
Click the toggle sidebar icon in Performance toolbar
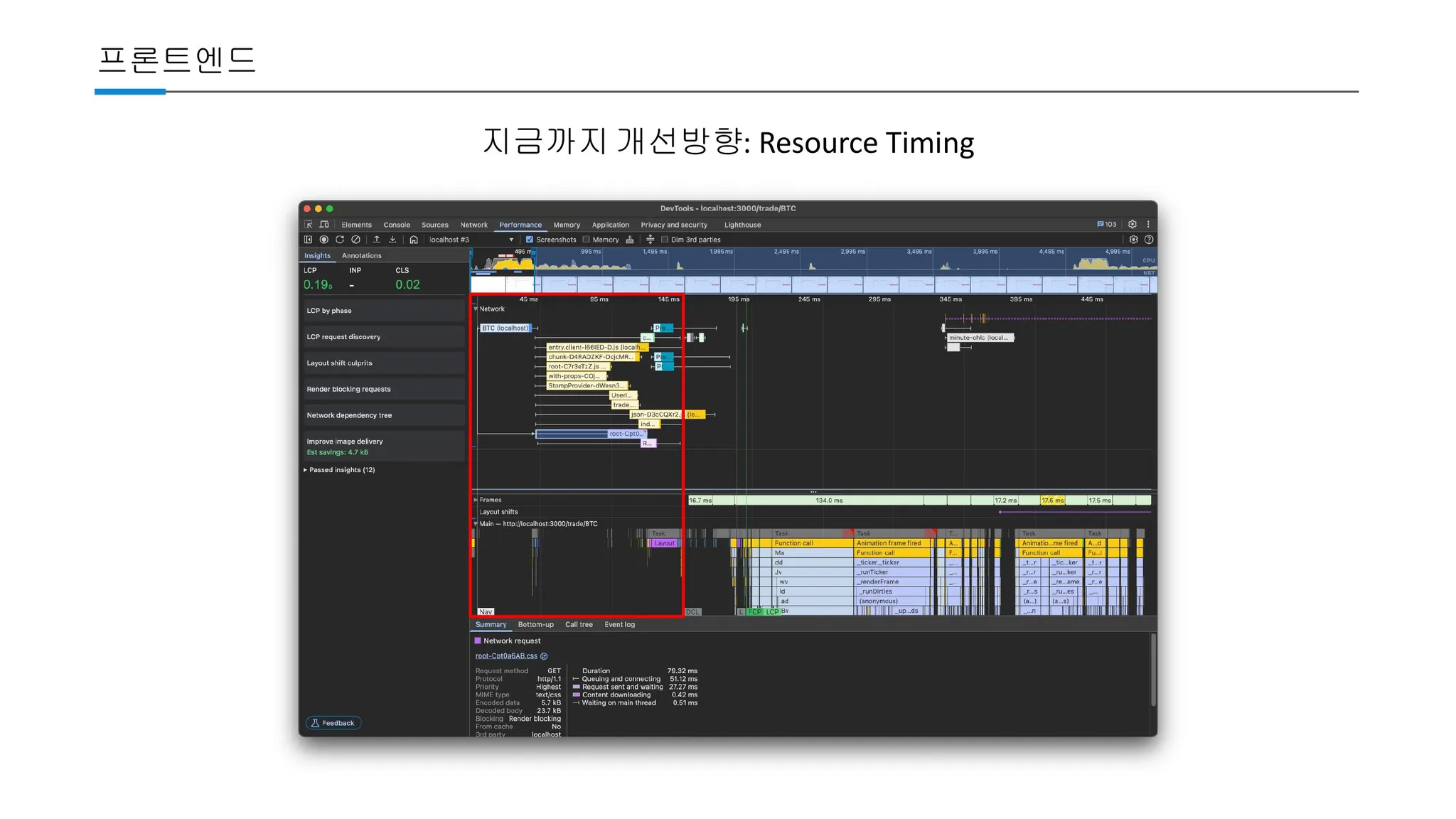309,240
